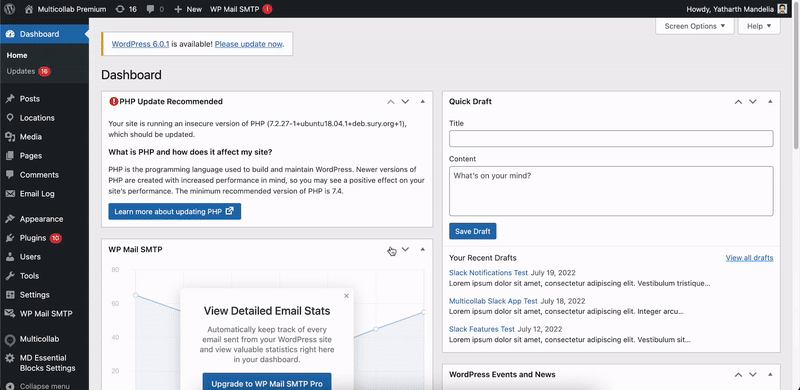The image size is (800, 390).
Task: Collapse the Quick Draft panel
Action: 770,102
